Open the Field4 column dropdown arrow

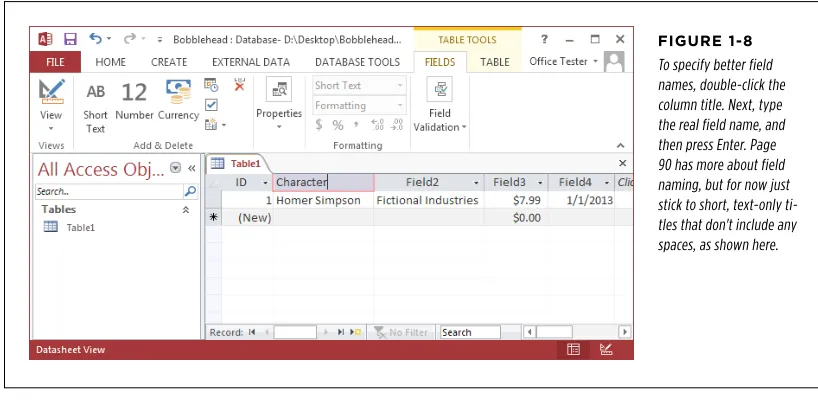click(x=606, y=183)
